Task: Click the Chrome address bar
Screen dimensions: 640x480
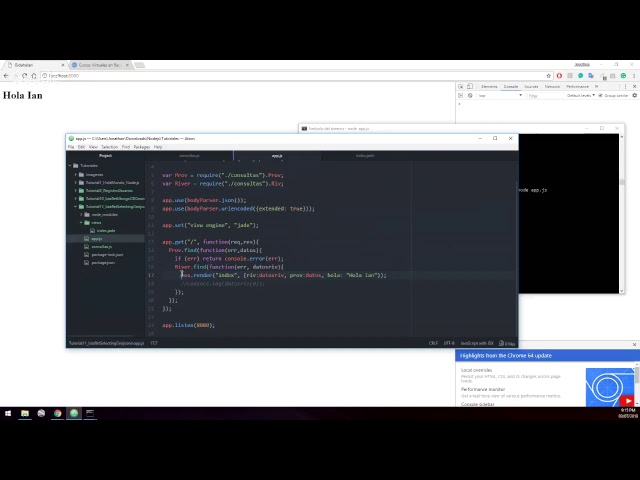Action: click(292, 76)
